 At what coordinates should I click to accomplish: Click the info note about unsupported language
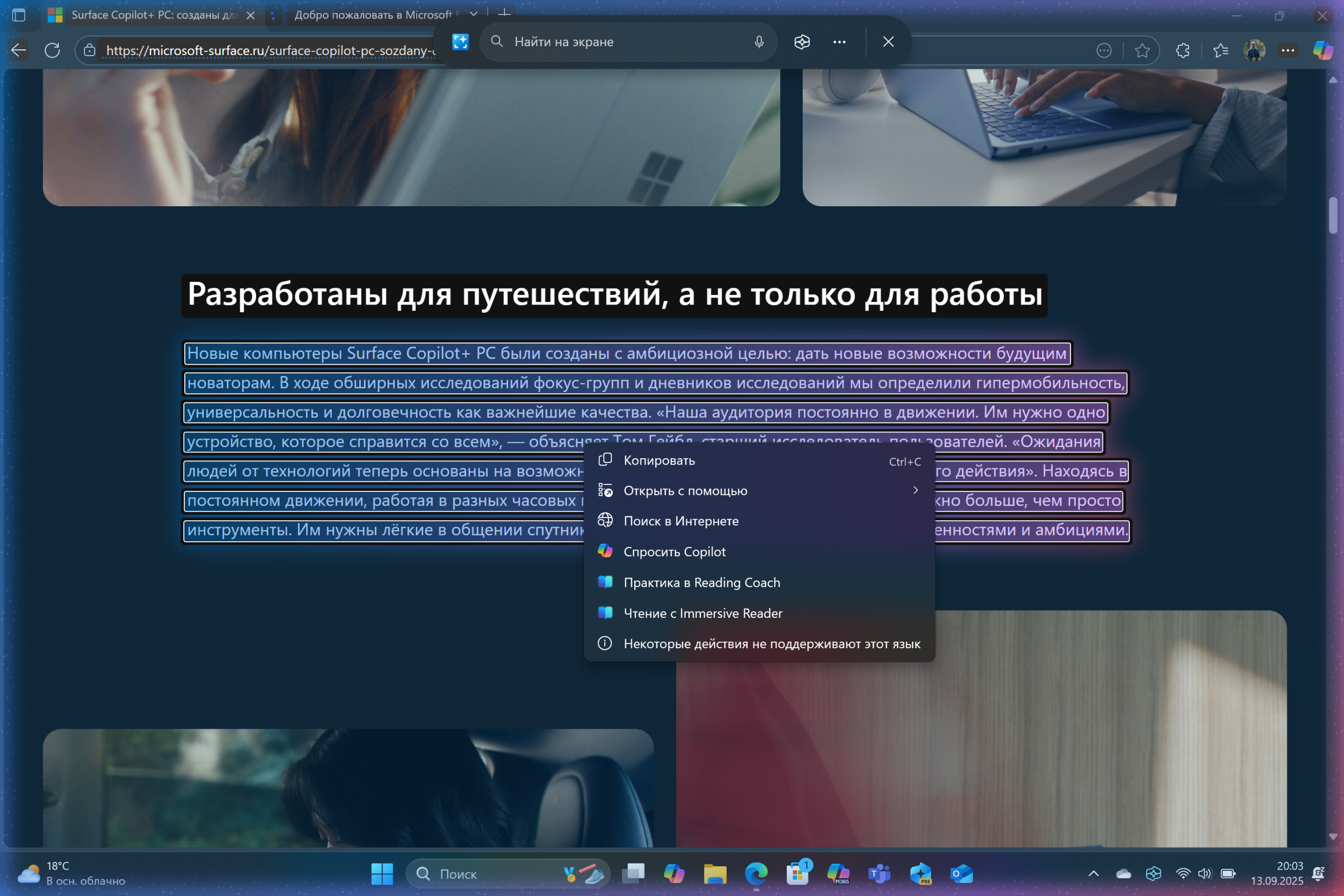click(759, 644)
